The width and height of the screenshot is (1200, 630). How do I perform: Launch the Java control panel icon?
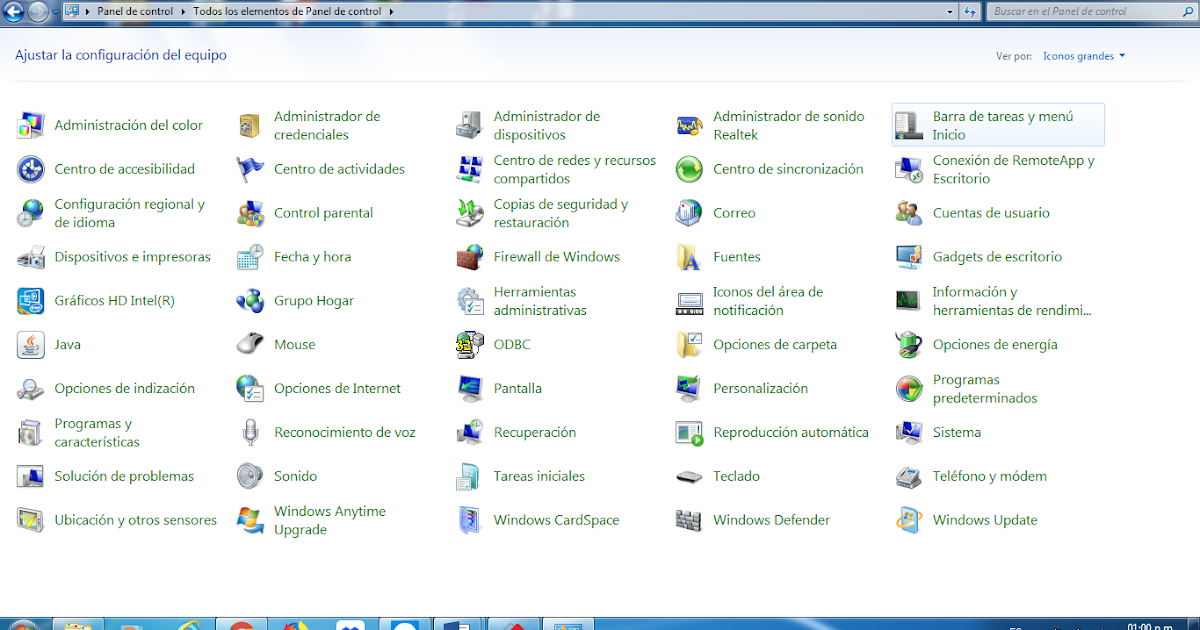[x=67, y=345]
